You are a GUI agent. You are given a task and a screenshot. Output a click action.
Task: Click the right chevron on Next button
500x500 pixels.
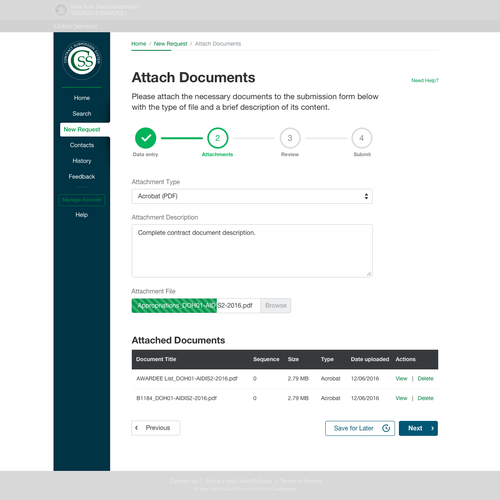tap(432, 428)
